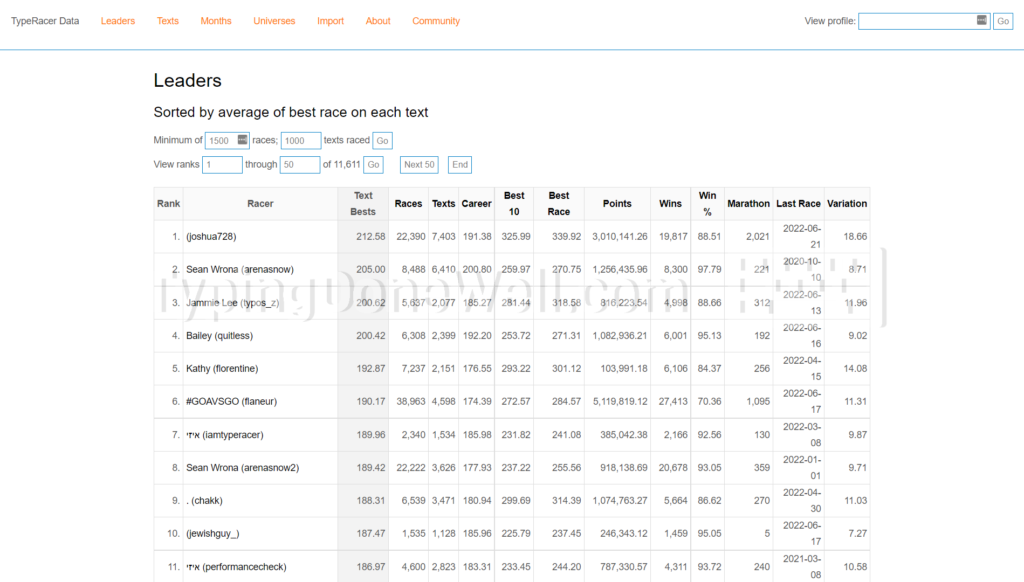This screenshot has height=582, width=1024.
Task: Sort by Last Race column header
Action: (798, 204)
